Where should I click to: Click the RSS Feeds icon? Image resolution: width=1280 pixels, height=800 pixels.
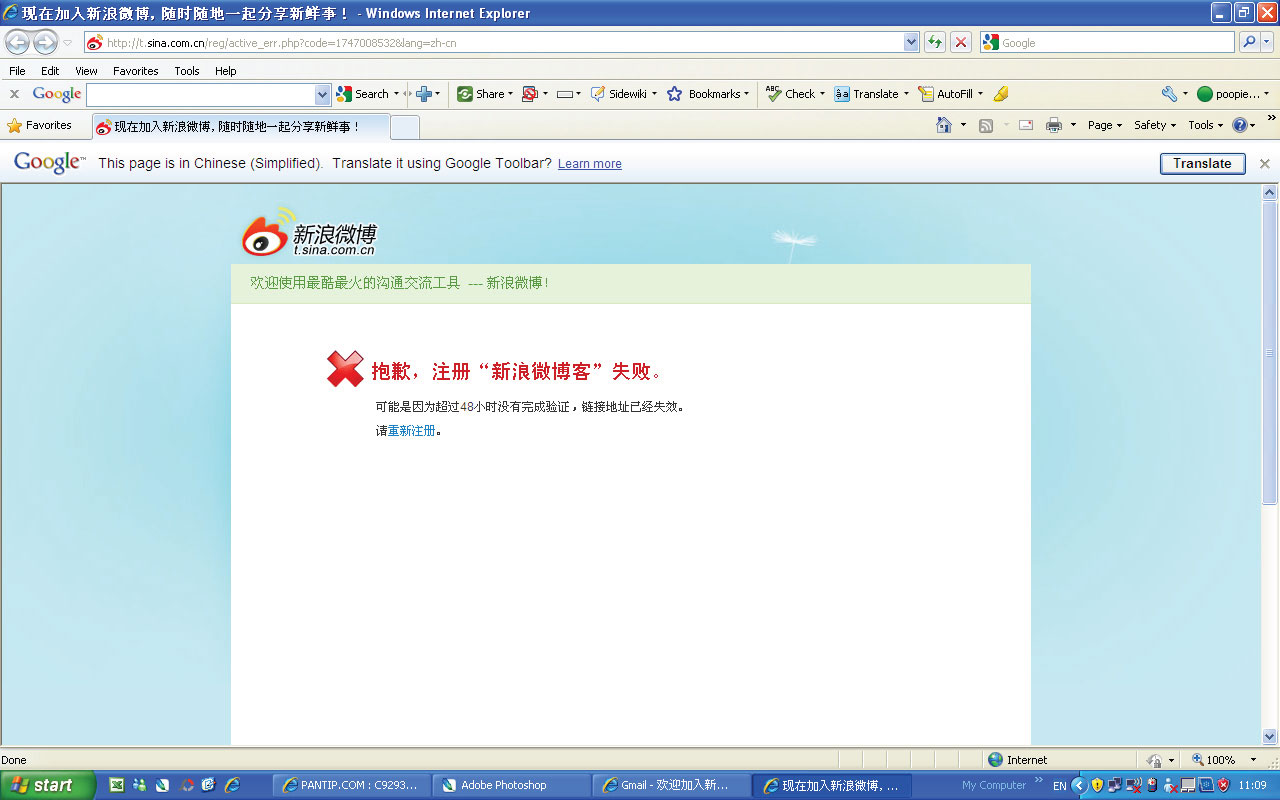[986, 125]
